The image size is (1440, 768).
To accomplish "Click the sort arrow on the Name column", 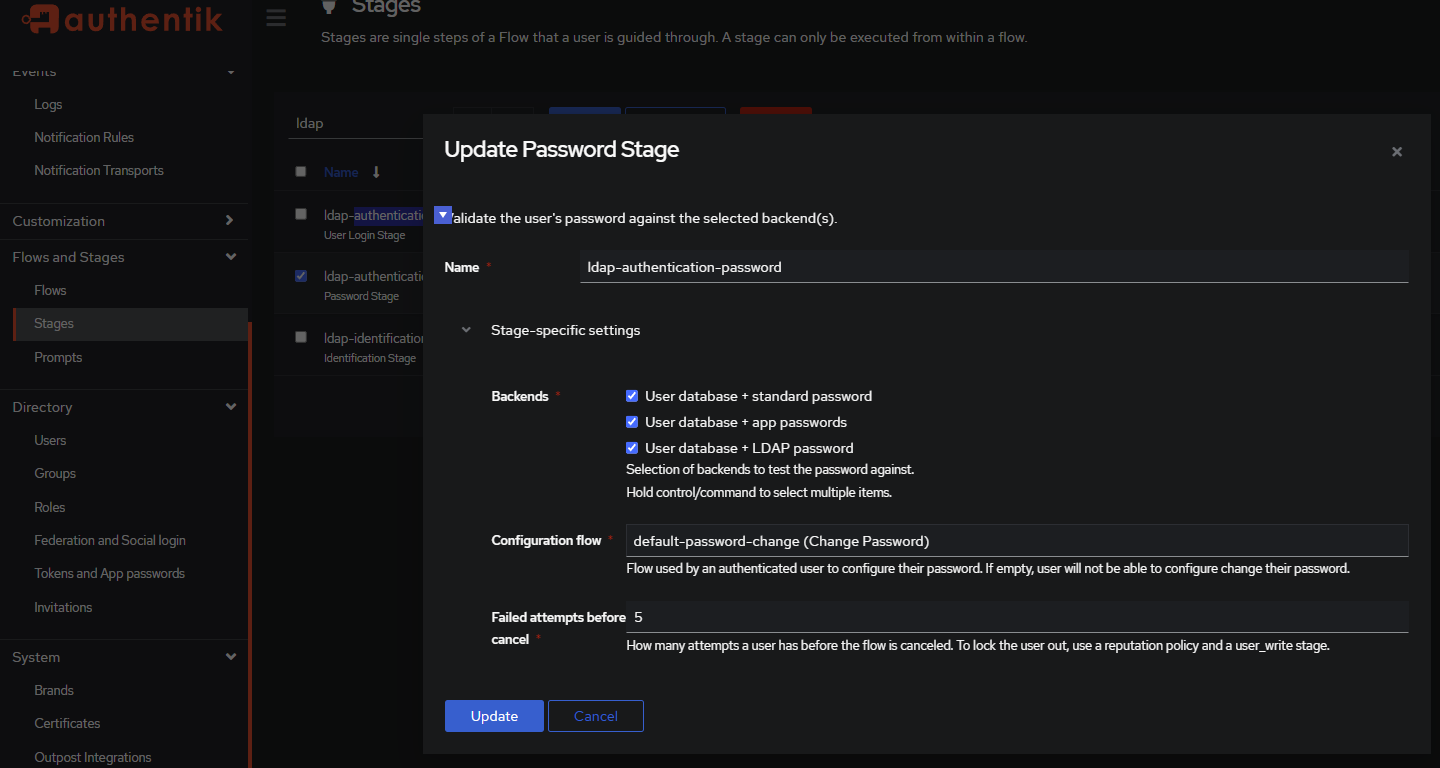I will coord(375,171).
